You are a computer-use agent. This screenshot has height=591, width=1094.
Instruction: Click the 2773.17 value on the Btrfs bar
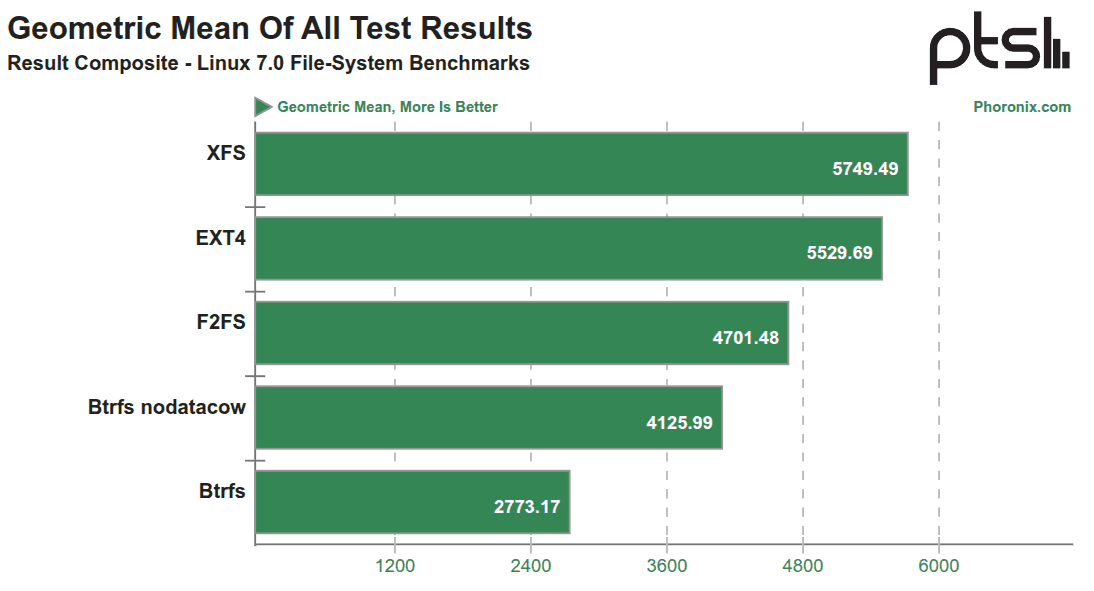[527, 507]
